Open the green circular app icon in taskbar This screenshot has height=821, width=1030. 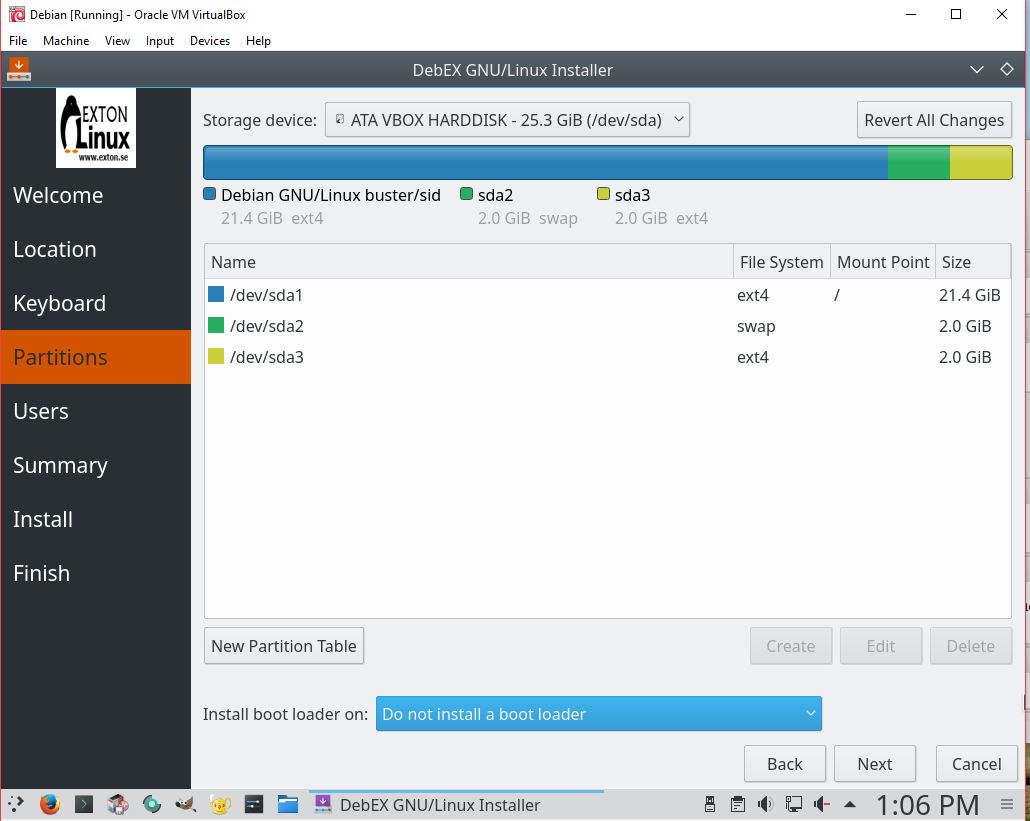[152, 804]
